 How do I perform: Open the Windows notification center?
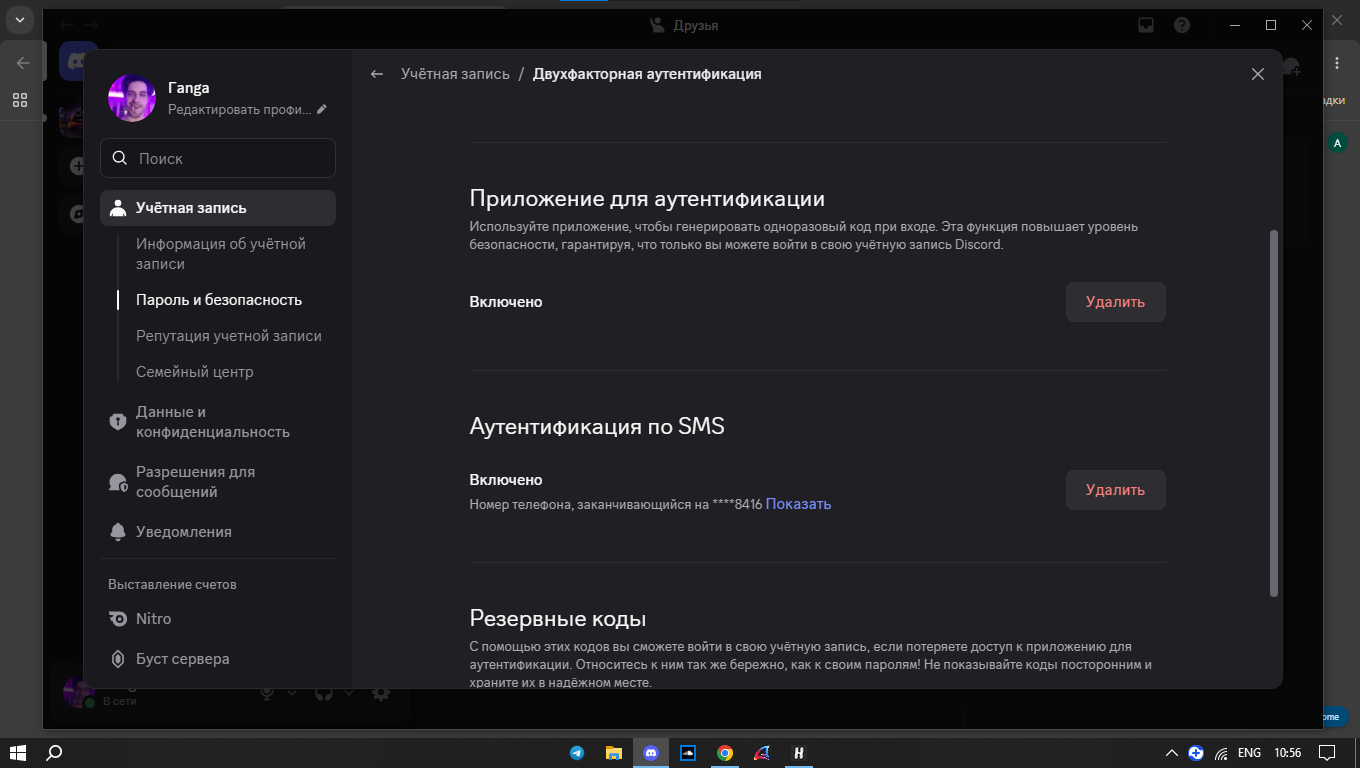1327,753
